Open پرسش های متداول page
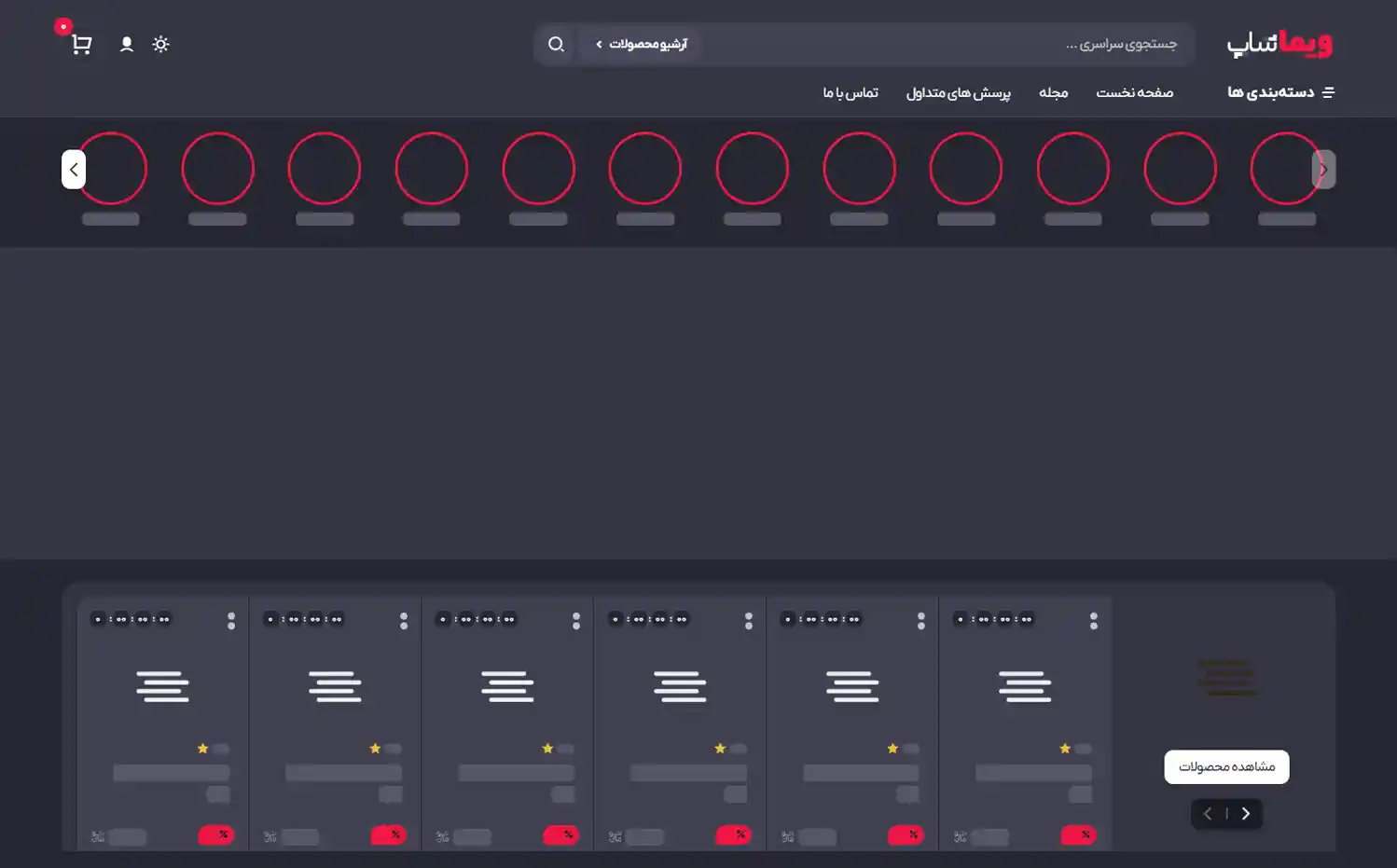Screen dimensions: 1397x868 point(958,92)
